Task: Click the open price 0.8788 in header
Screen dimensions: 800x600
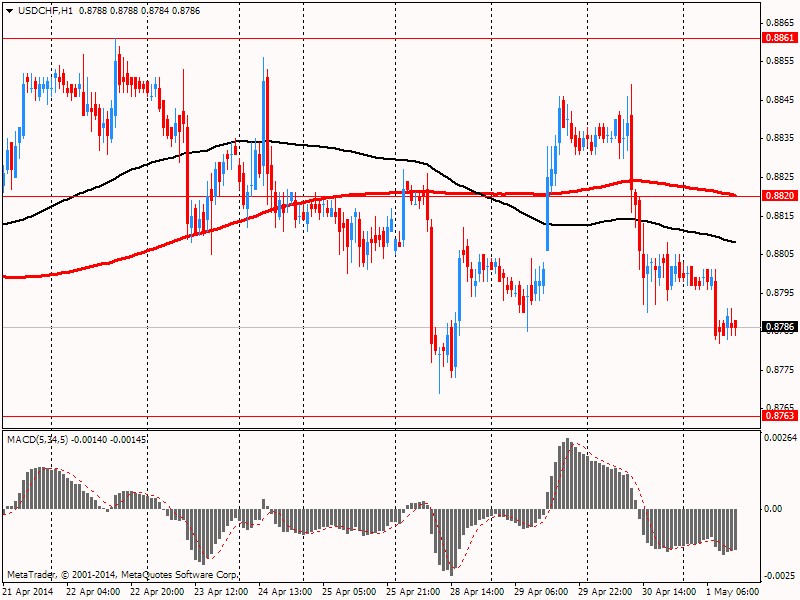Action: click(x=93, y=11)
